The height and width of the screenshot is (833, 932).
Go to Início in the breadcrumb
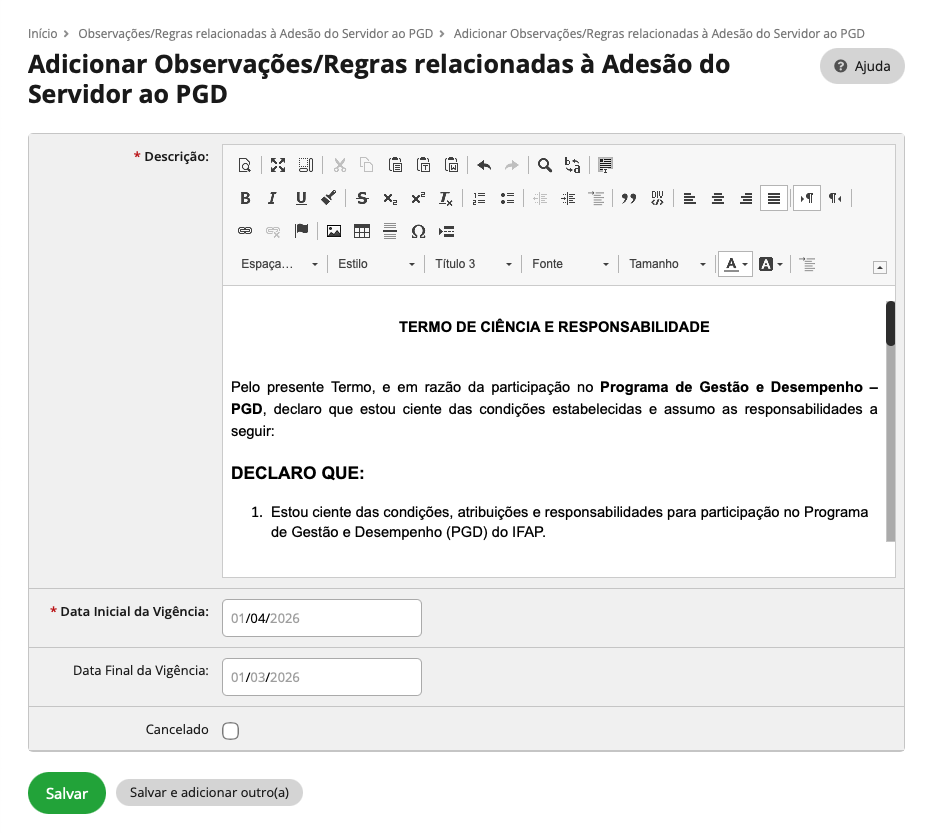click(42, 33)
